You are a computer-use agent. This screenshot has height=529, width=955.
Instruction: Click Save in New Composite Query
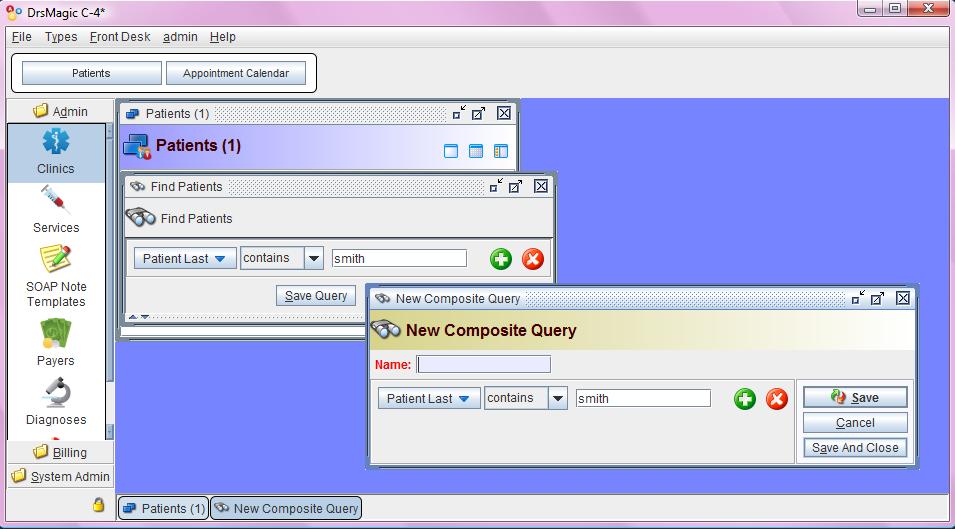coord(855,398)
